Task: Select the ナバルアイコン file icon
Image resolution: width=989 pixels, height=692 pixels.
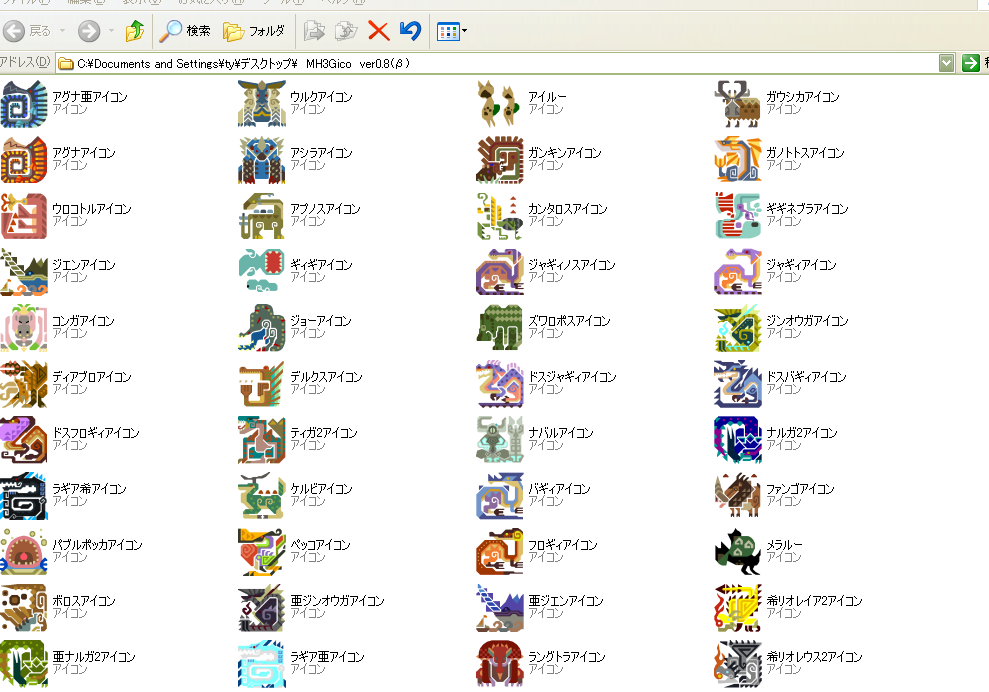Action: tap(500, 440)
